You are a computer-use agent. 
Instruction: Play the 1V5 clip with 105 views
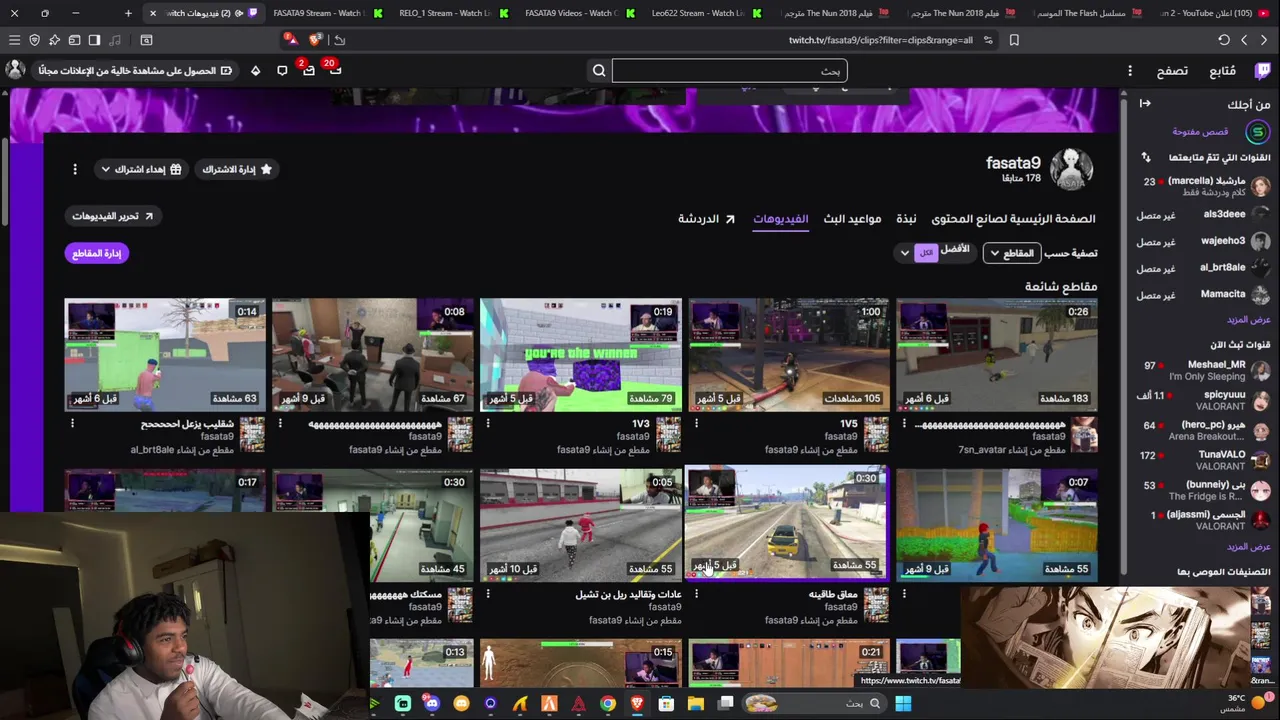click(x=788, y=354)
